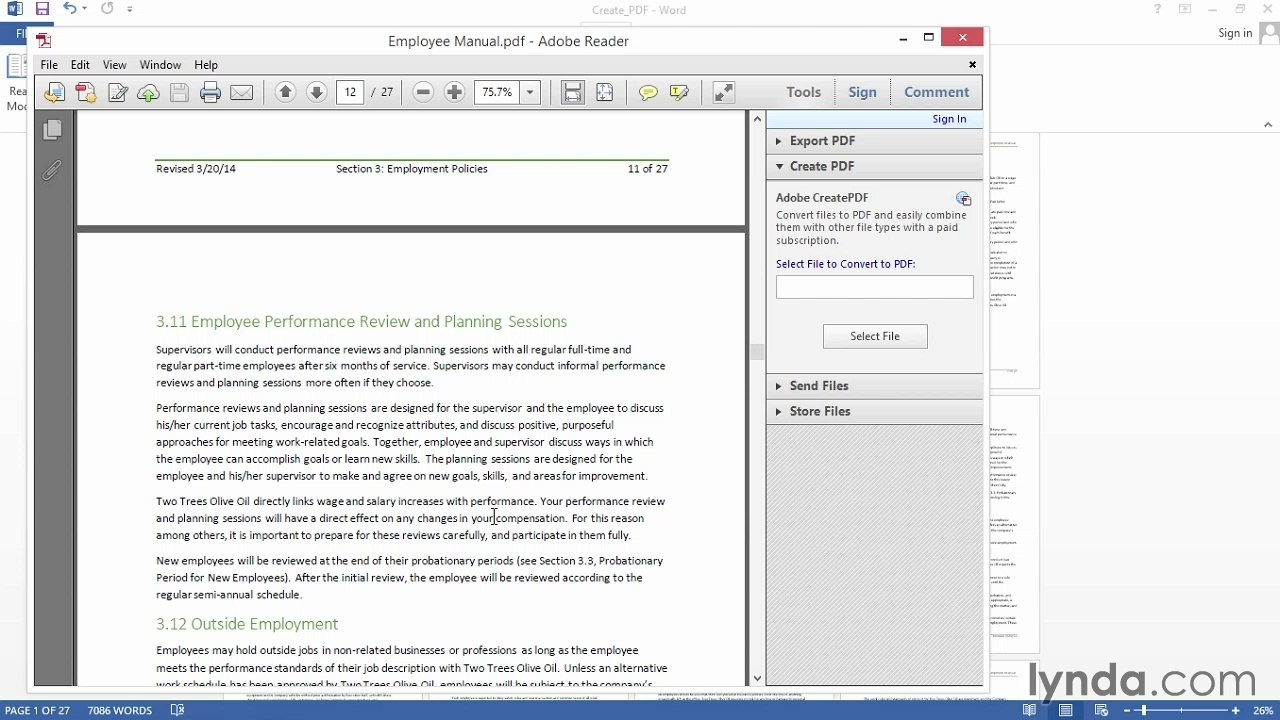
Task: Click the email envelope icon
Action: coord(241,92)
